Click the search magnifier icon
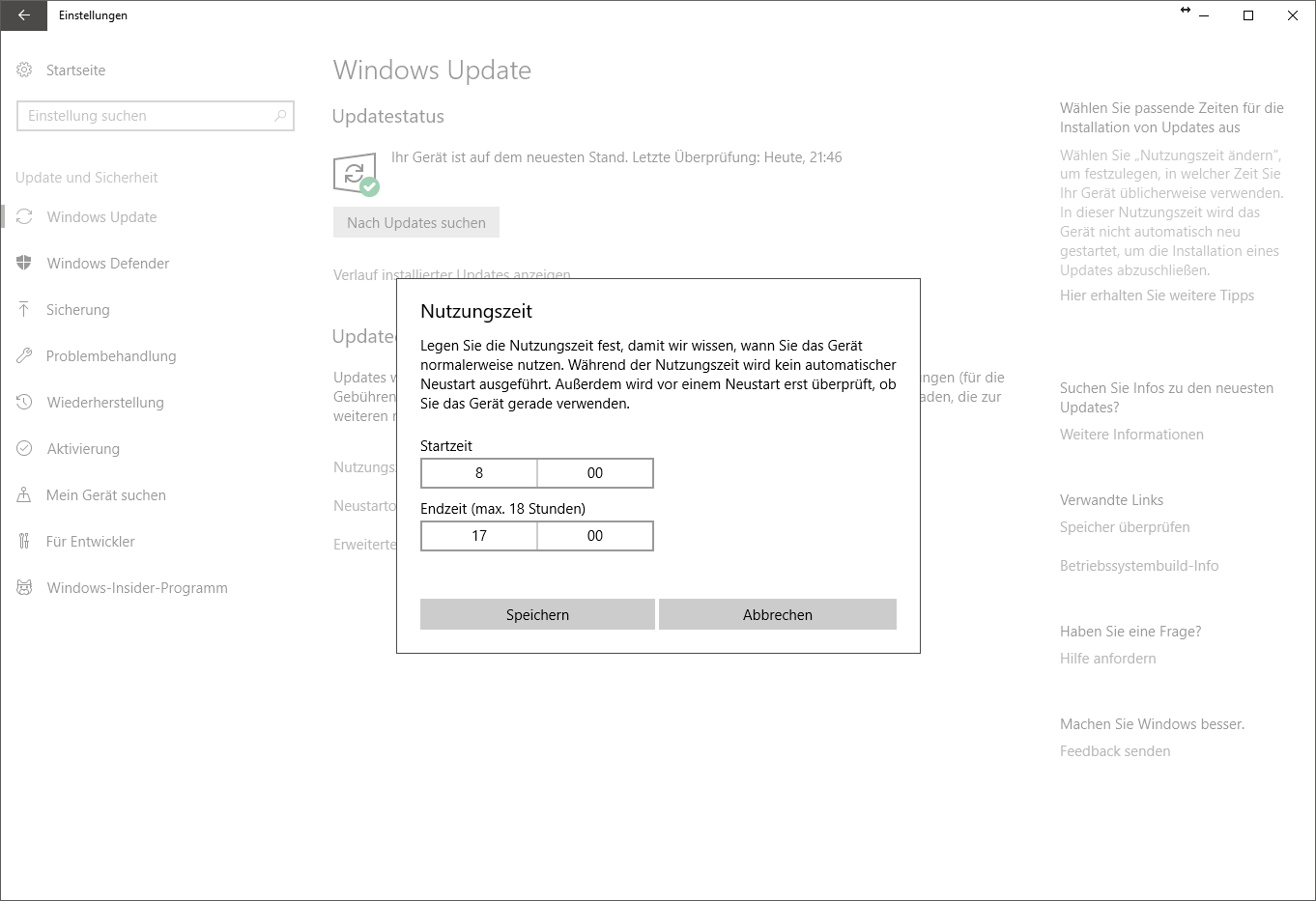Screen dimensions: 1316x901 pyautogui.click(x=280, y=116)
